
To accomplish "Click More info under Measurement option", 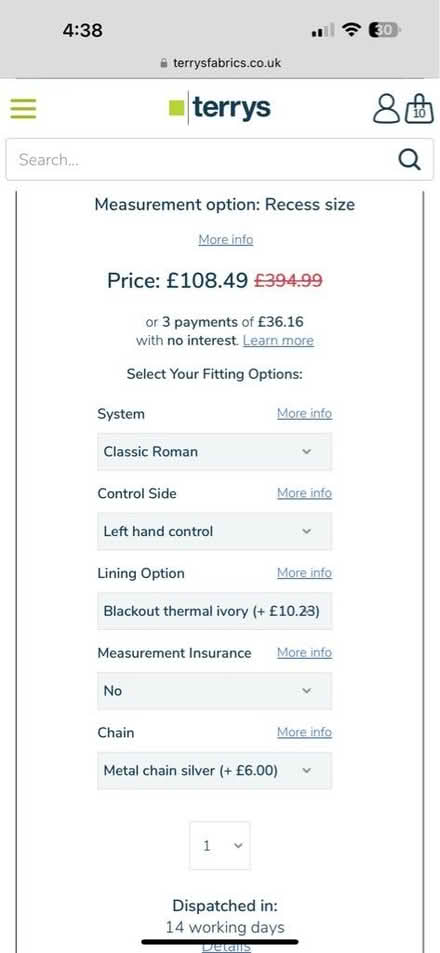I will coord(225,239).
